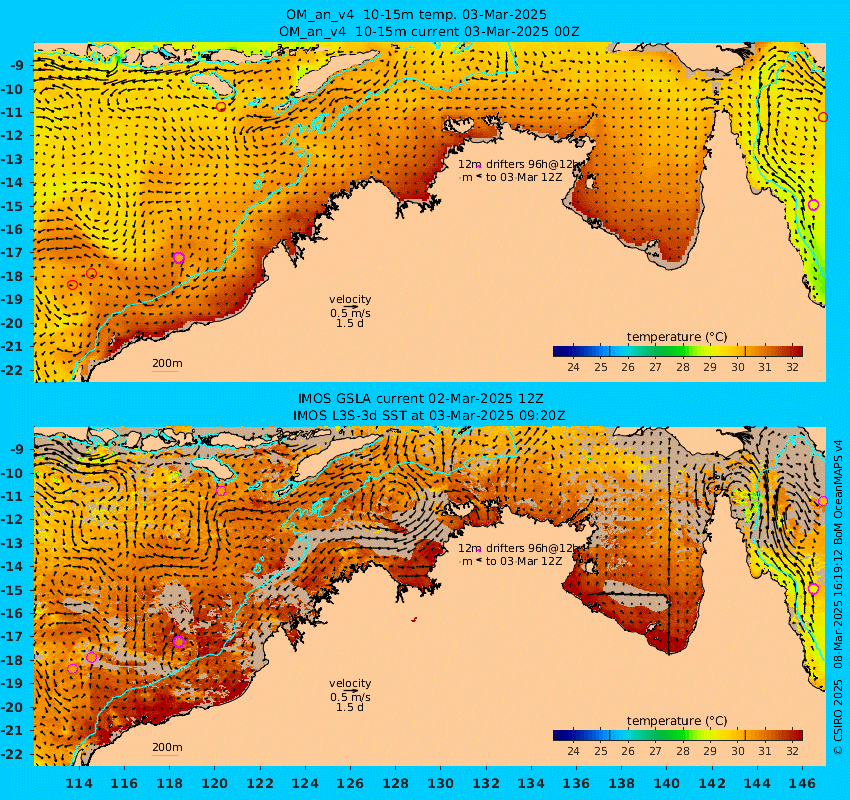850x800 pixels.
Task: Click the magenta drifter circle near 113.7E 18.4S in IMOS GSLA panel
Action: pos(73,669)
